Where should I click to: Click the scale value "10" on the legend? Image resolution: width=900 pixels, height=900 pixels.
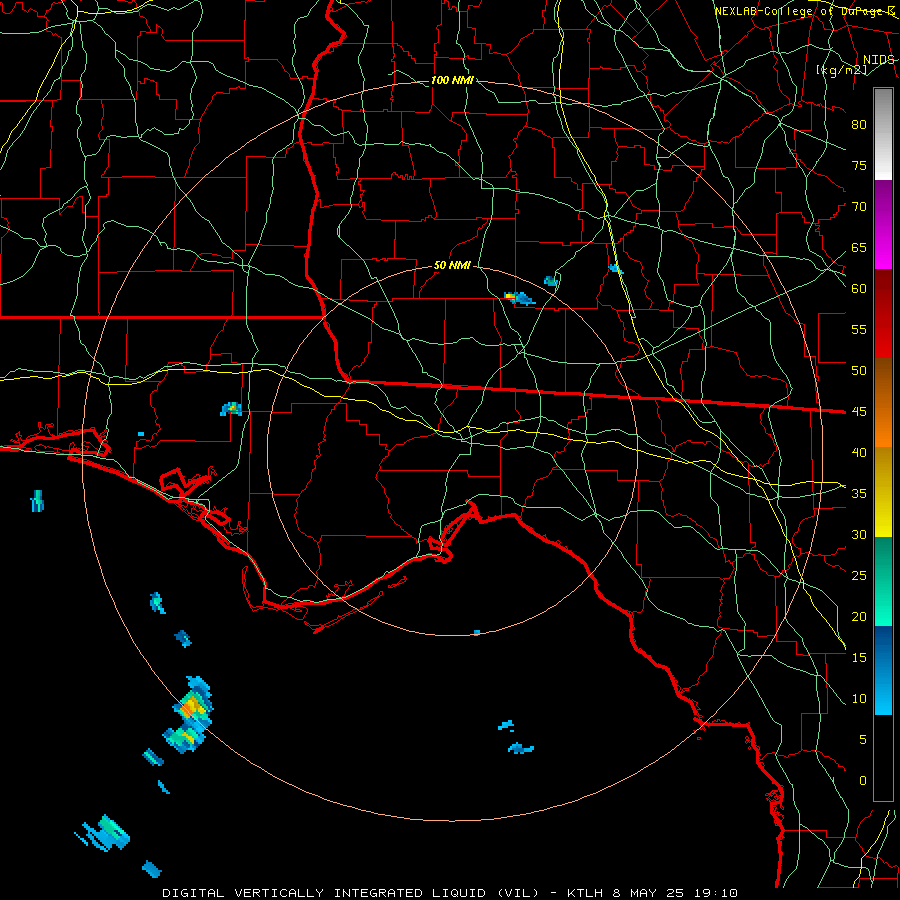859,699
